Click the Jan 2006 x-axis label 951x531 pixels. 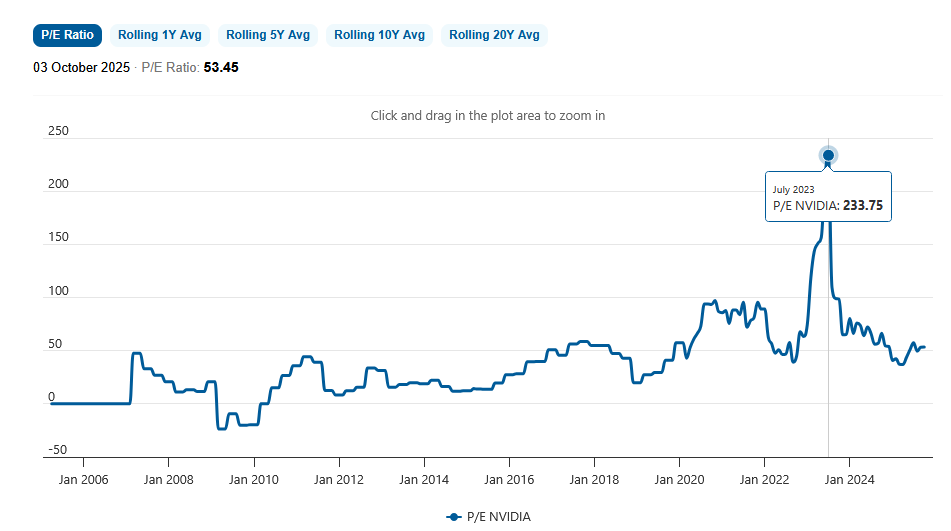pyautogui.click(x=83, y=478)
